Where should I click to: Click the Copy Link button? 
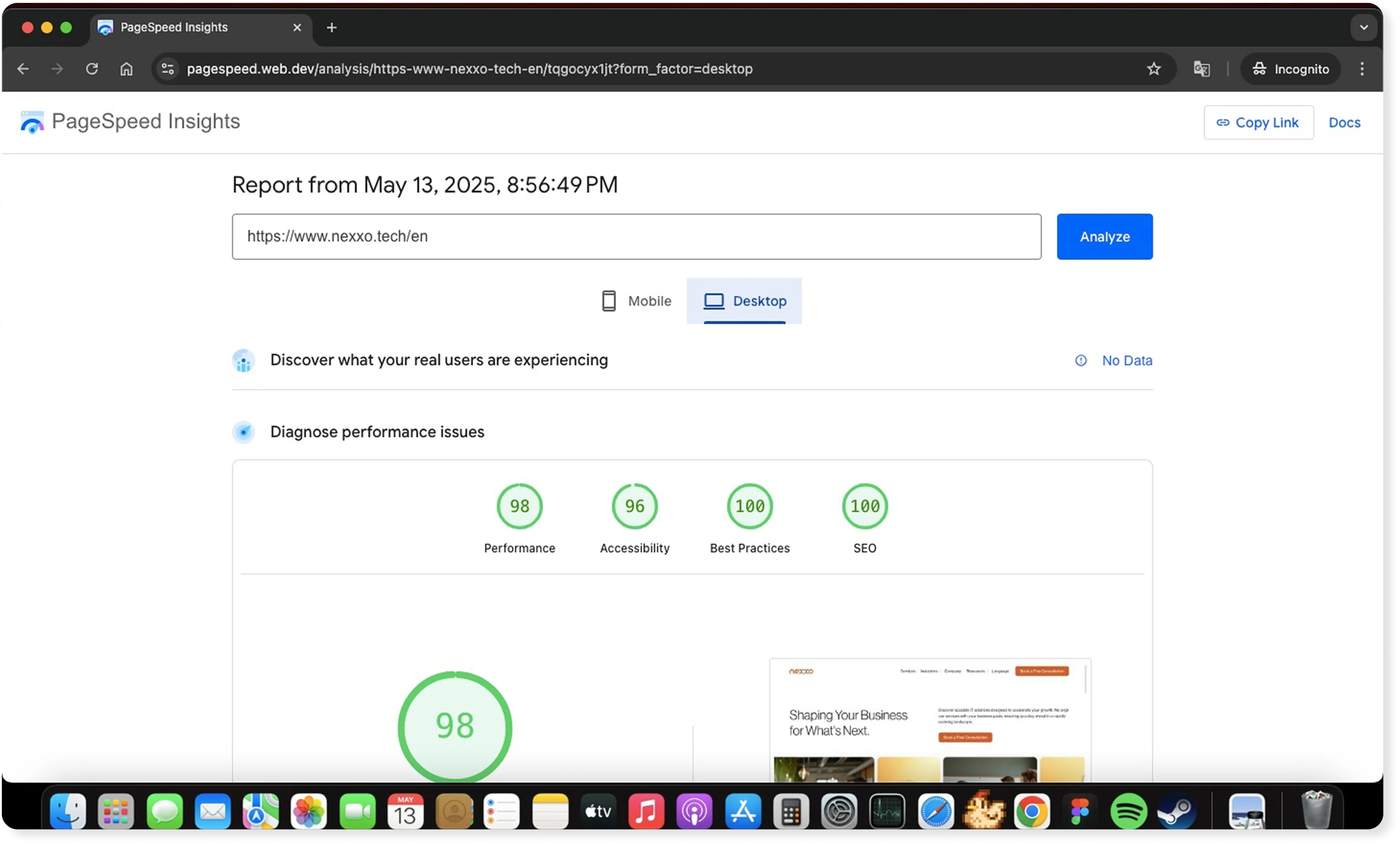coord(1258,122)
